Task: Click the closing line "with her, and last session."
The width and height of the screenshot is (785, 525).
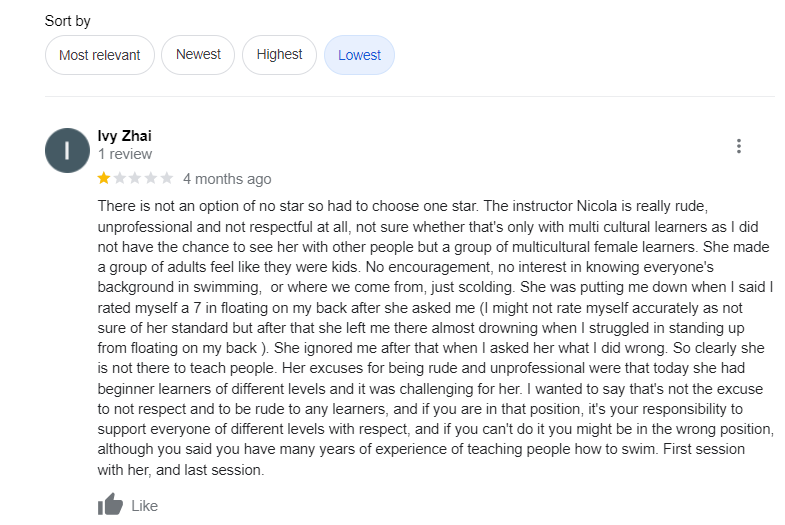Action: pyautogui.click(x=181, y=470)
